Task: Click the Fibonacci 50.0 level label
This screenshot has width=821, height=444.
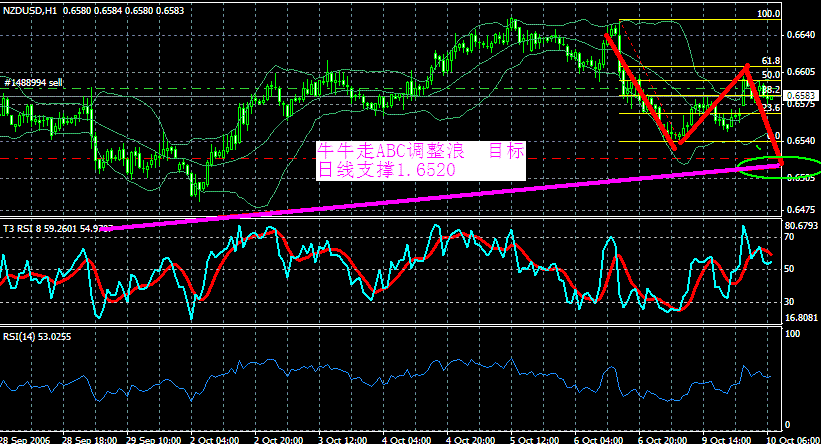Action: (x=771, y=74)
